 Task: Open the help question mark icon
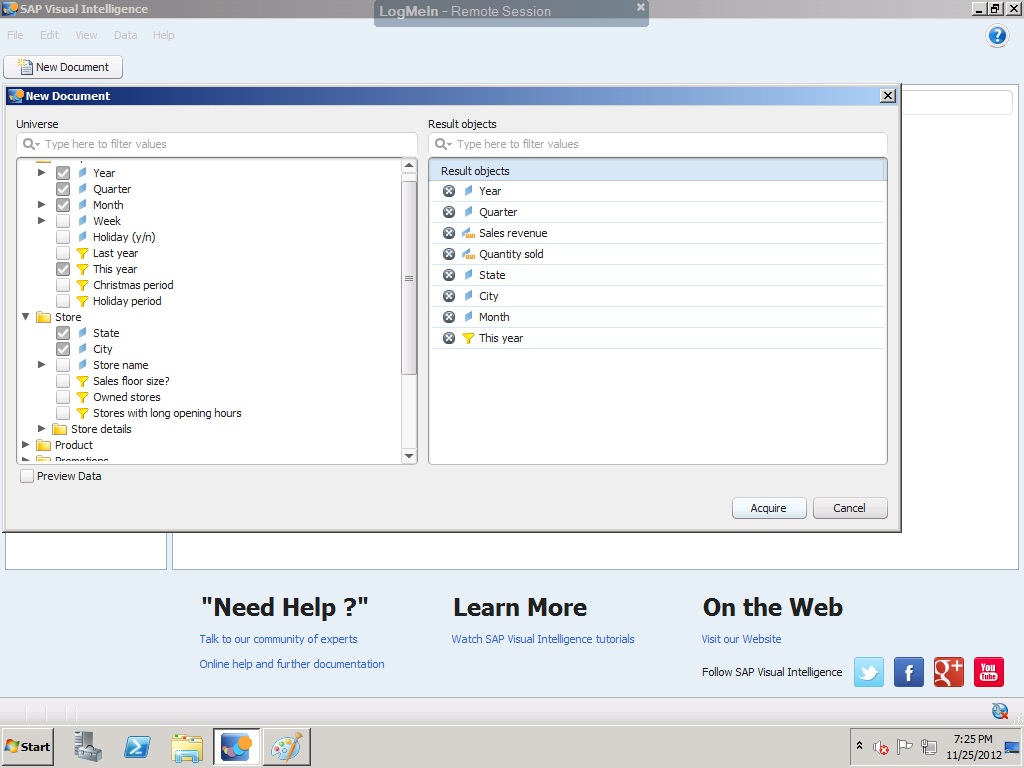point(997,35)
